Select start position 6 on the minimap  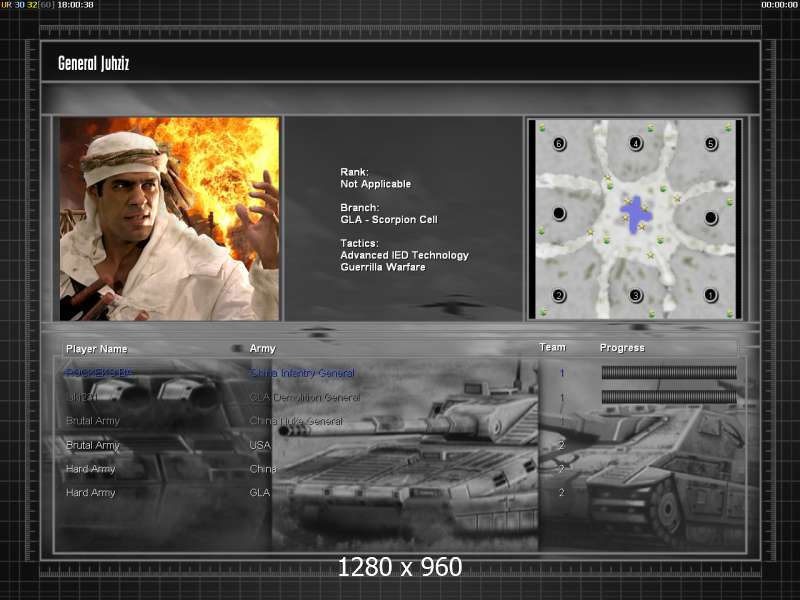pyautogui.click(x=559, y=143)
